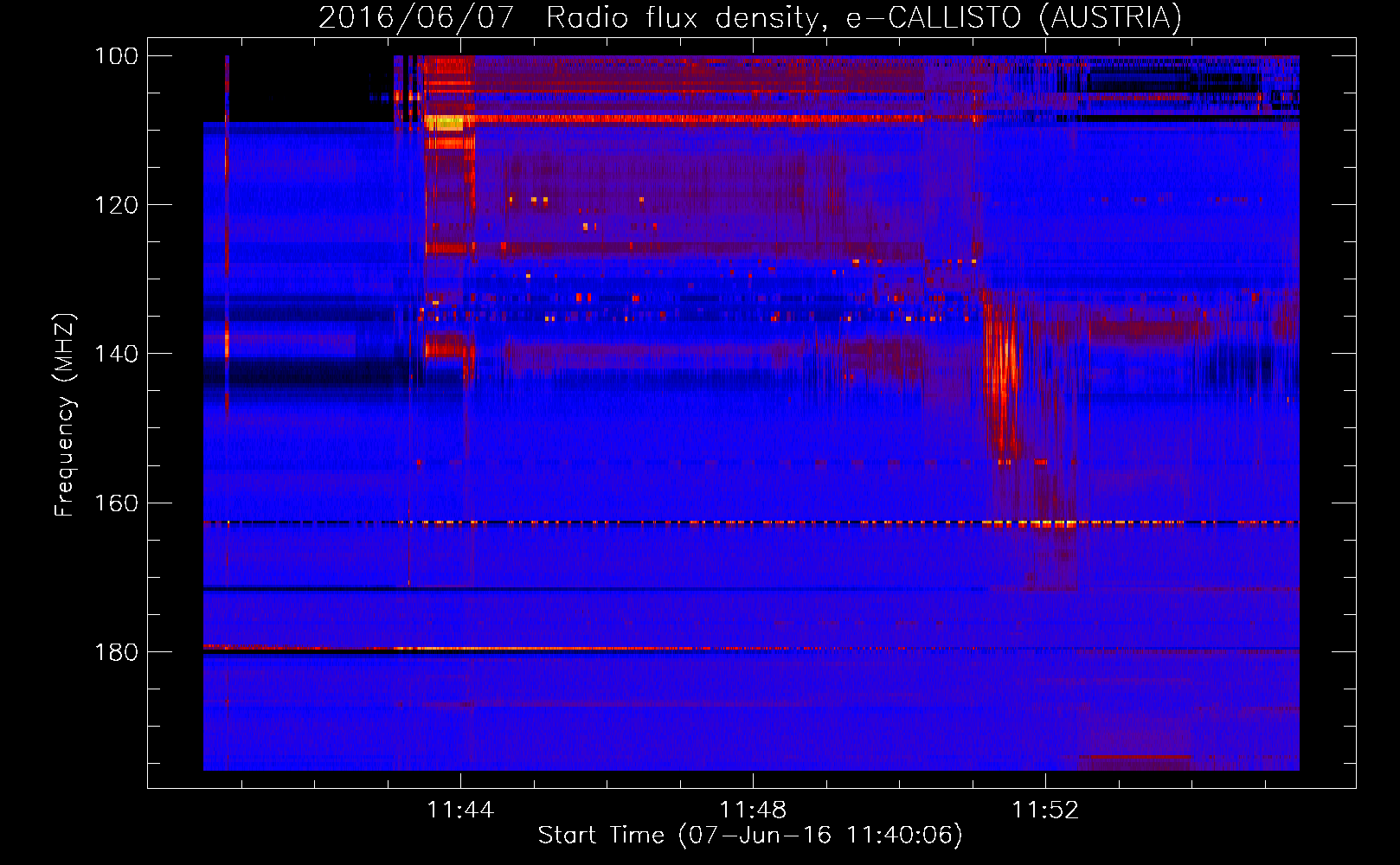The width and height of the screenshot is (1400, 865).
Task: Click the '140' frequency tick label
Action: pos(117,354)
